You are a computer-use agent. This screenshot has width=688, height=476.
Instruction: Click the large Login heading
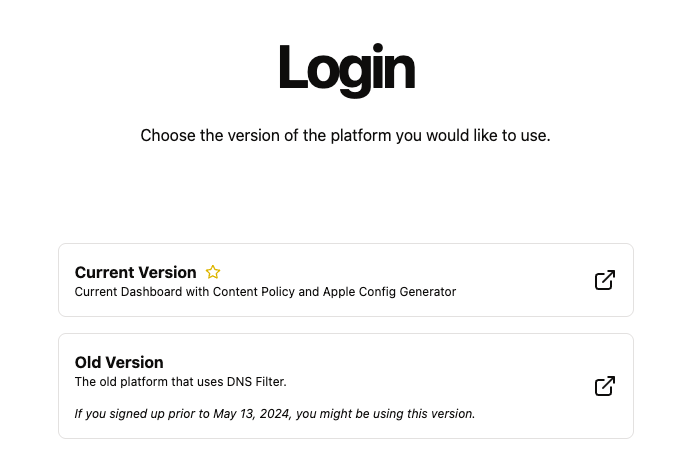(x=345, y=68)
